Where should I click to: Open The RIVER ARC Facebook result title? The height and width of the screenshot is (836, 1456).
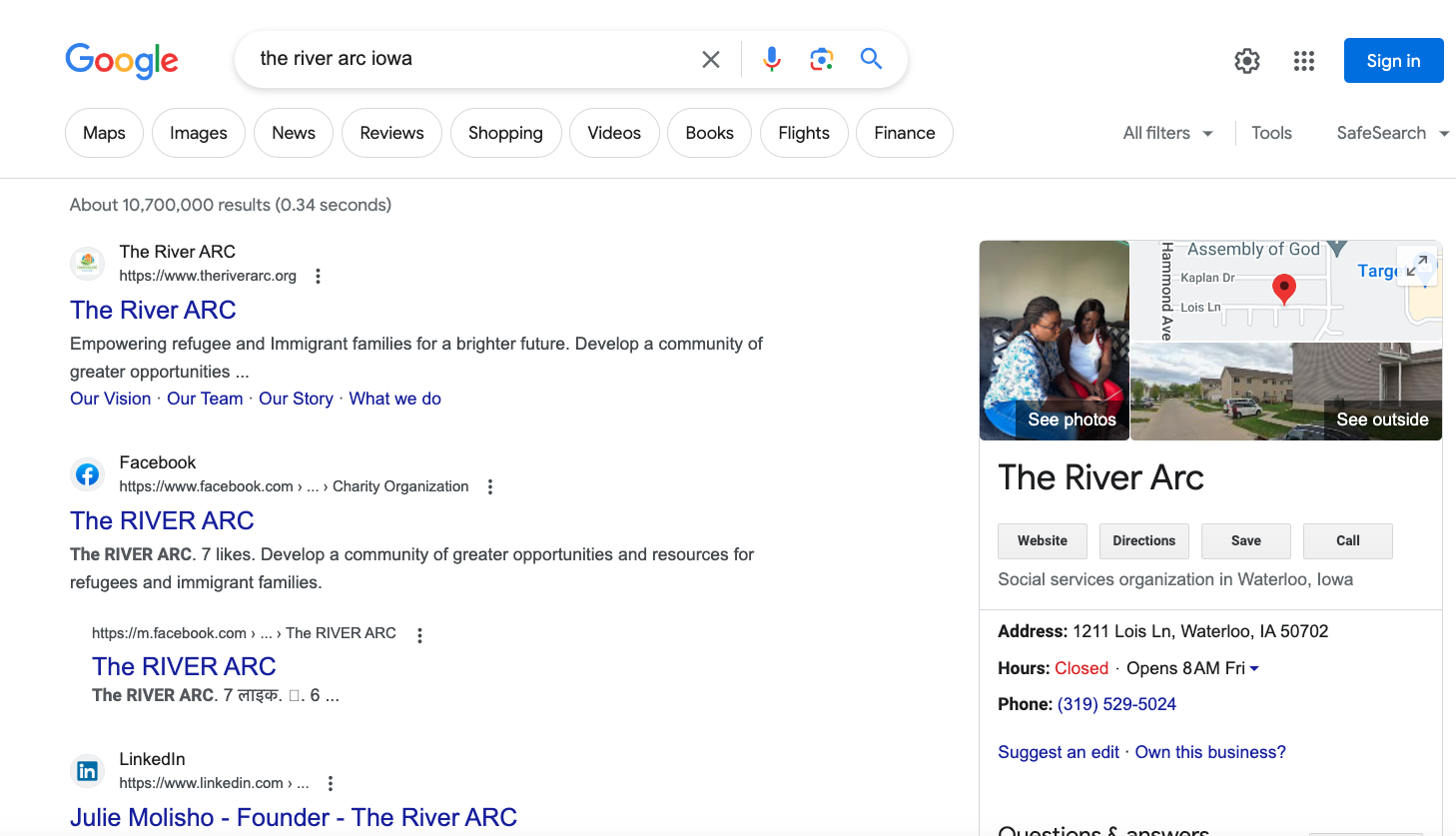tap(162, 520)
